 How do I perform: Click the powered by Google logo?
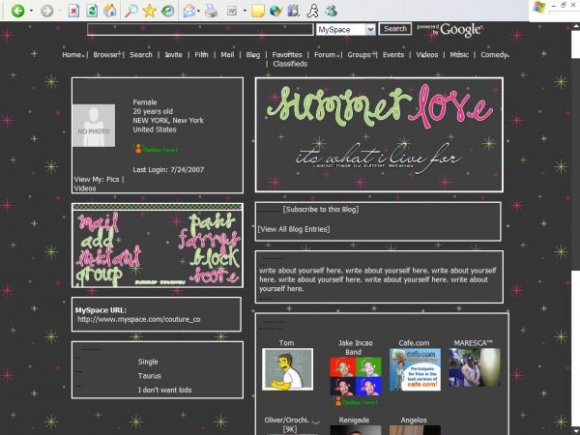(450, 30)
